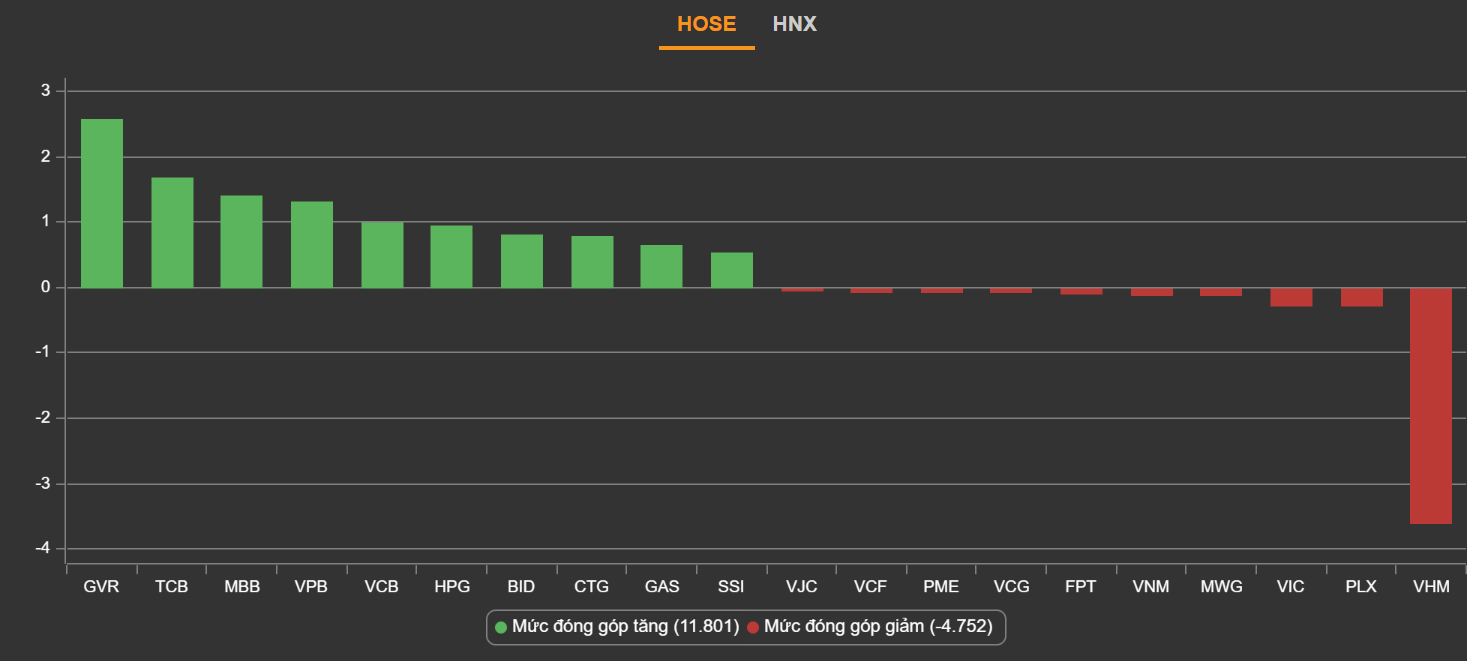Click the red legend dot icon
1467x661 pixels.
pyautogui.click(x=753, y=628)
